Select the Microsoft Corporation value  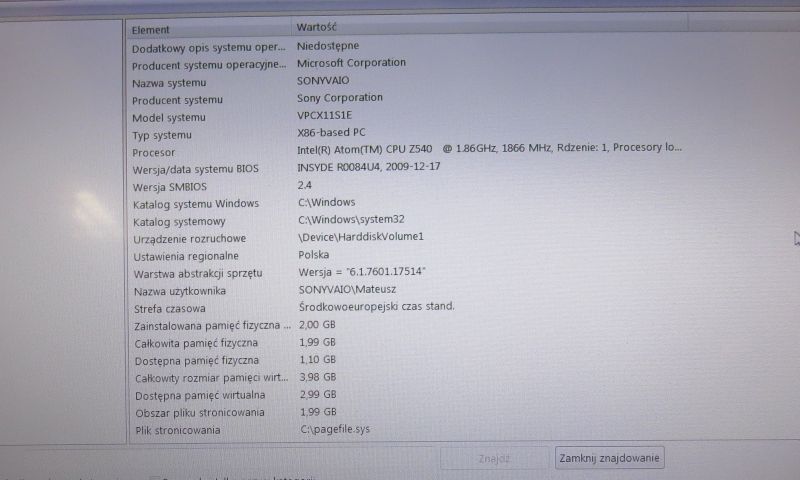(x=352, y=63)
